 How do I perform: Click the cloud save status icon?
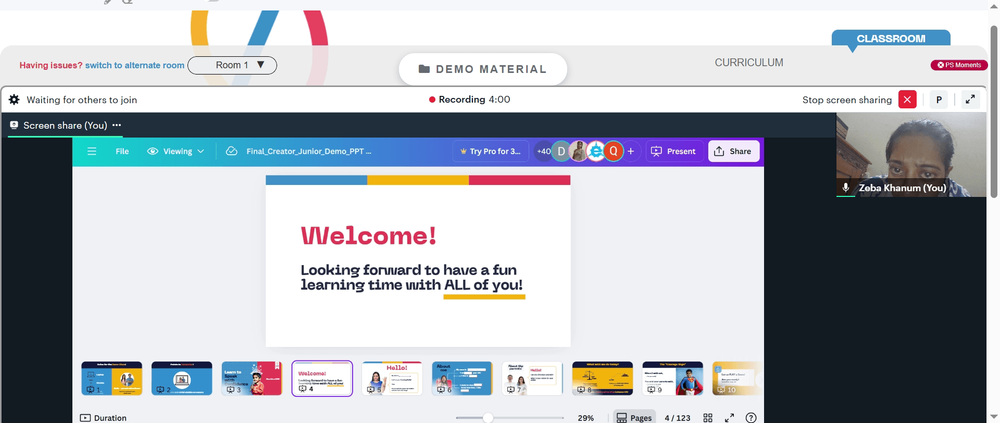232,151
